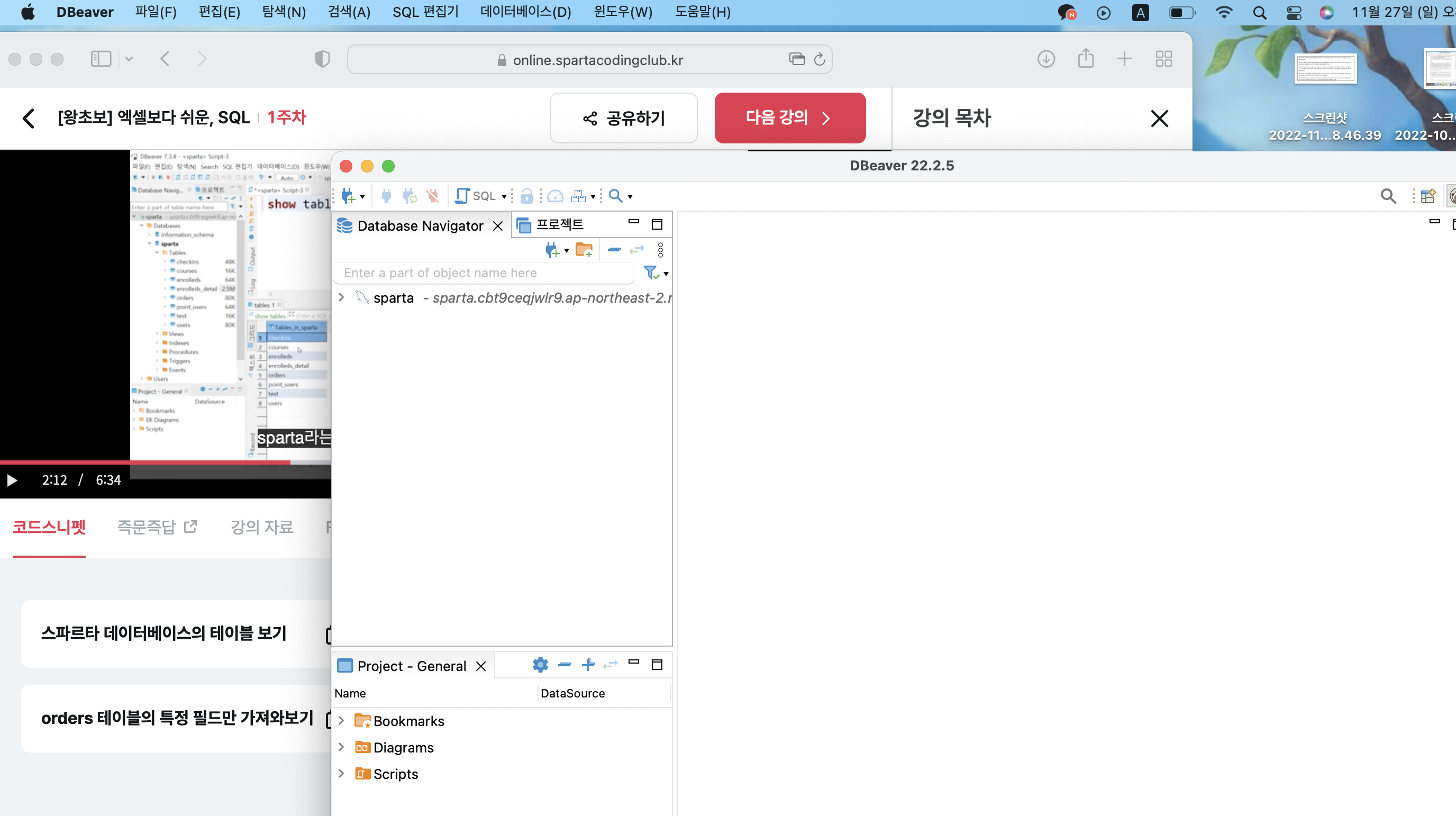Close the Project - General tab
Image resolution: width=1456 pixels, height=816 pixels.
coord(481,666)
